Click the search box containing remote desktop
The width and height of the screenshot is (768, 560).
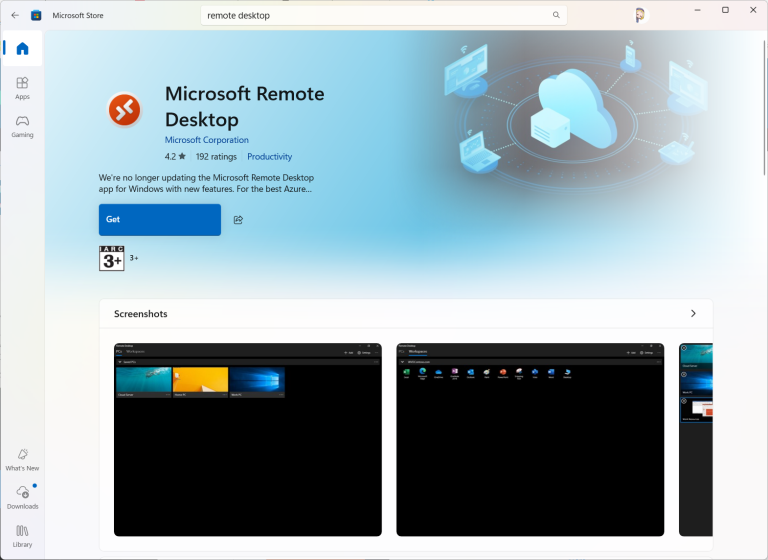[x=384, y=15]
